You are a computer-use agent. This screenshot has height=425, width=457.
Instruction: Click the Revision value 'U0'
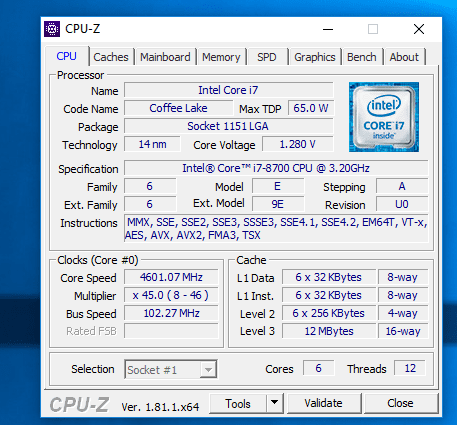(x=402, y=204)
